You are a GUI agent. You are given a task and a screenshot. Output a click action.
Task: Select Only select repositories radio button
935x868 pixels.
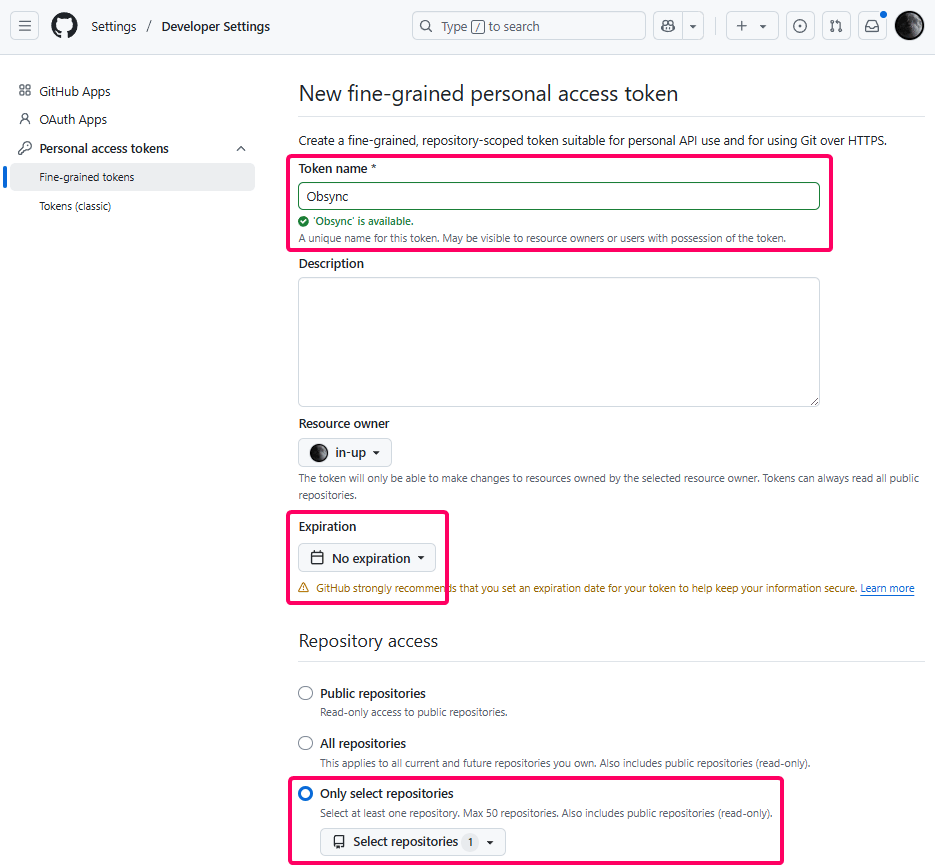pyautogui.click(x=305, y=793)
